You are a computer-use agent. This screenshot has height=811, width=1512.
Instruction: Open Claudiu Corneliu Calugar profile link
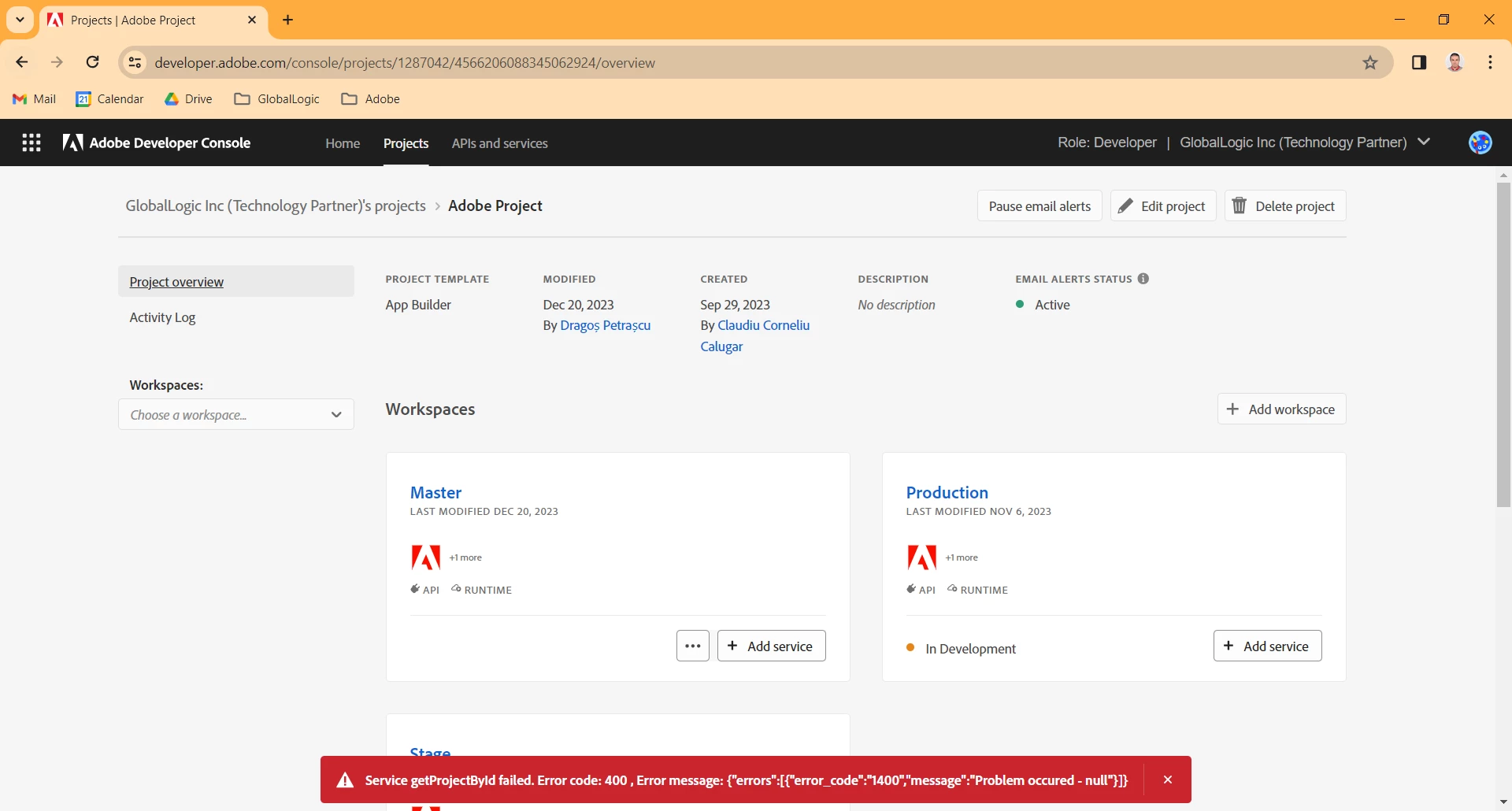pos(755,335)
